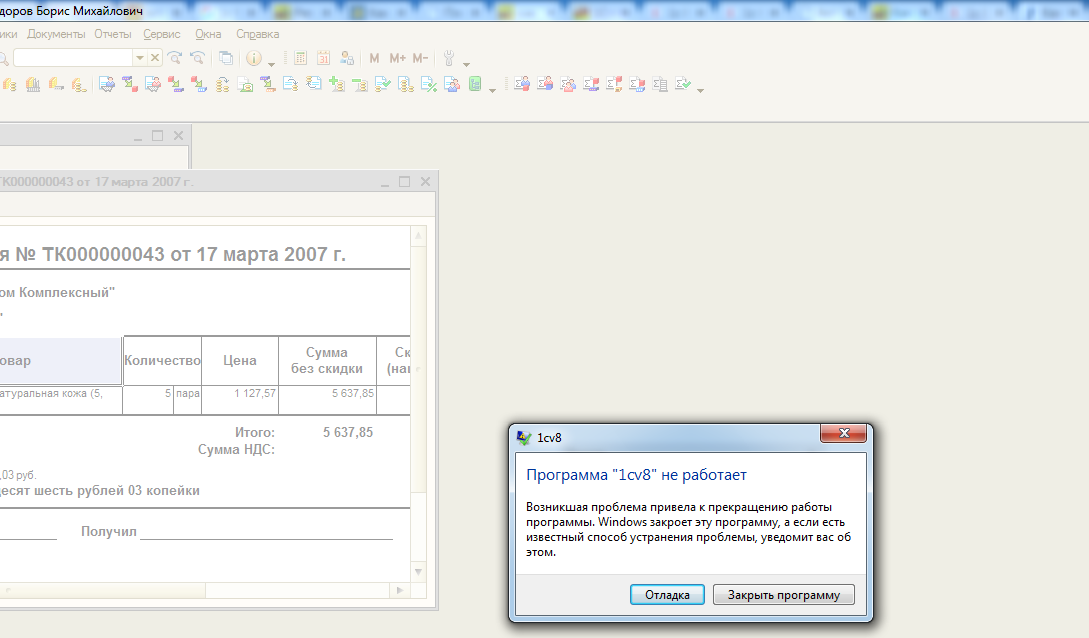Expand overflow arrow after green tree icon
This screenshot has width=1089, height=638.
pyautogui.click(x=492, y=90)
